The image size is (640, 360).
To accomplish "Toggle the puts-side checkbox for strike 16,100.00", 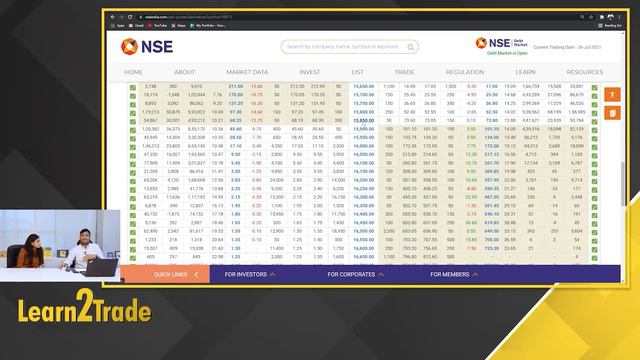I will 594,164.
